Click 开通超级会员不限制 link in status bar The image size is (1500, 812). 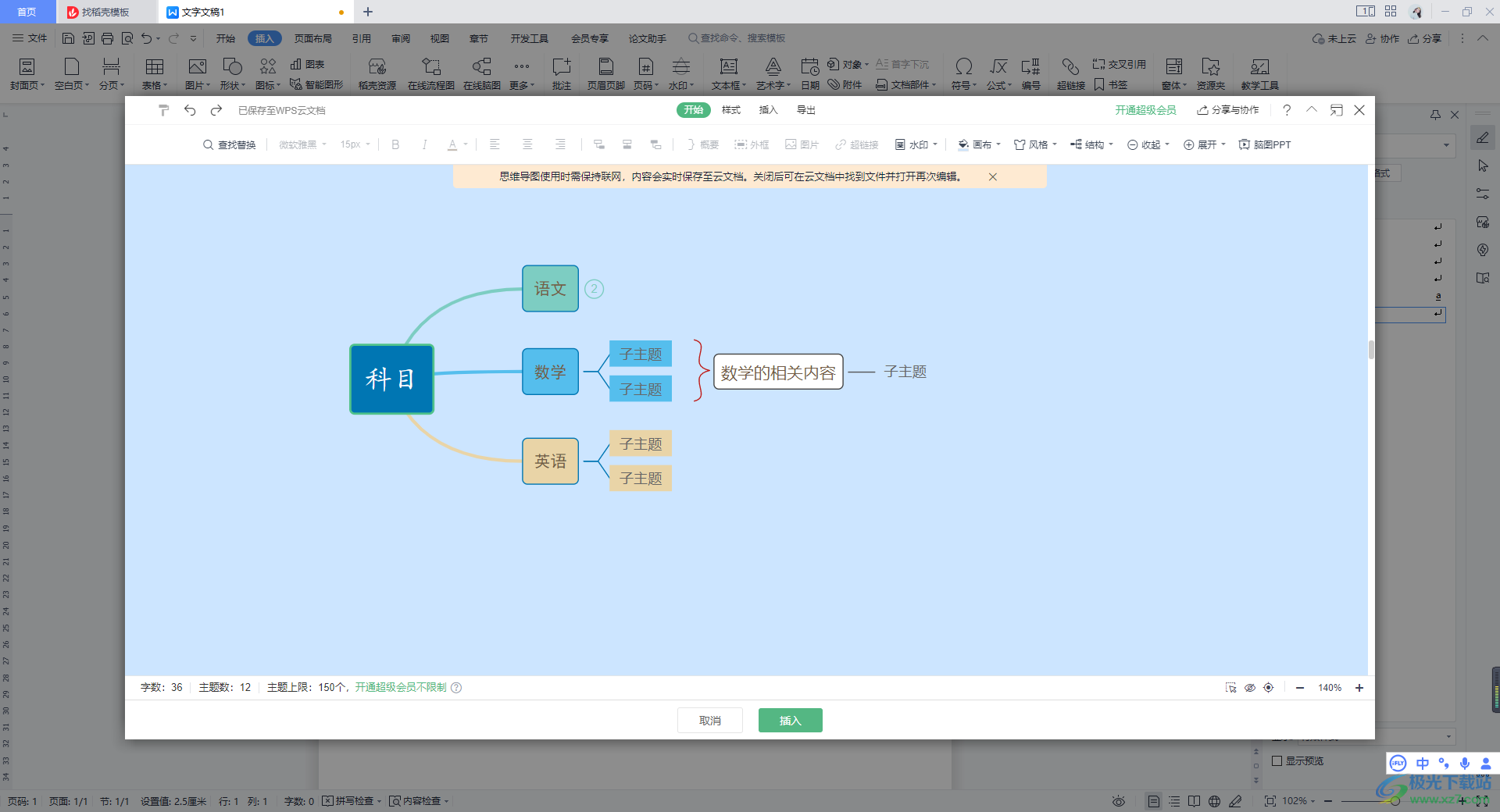[401, 687]
